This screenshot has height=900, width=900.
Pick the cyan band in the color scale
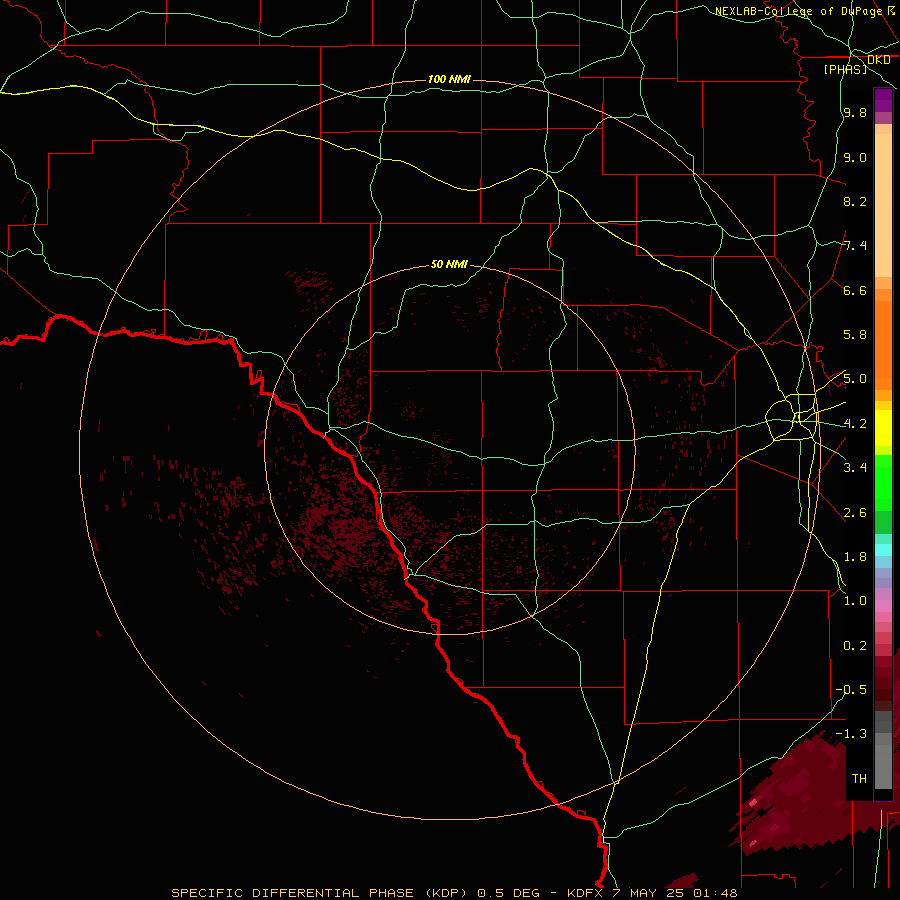pyautogui.click(x=883, y=550)
